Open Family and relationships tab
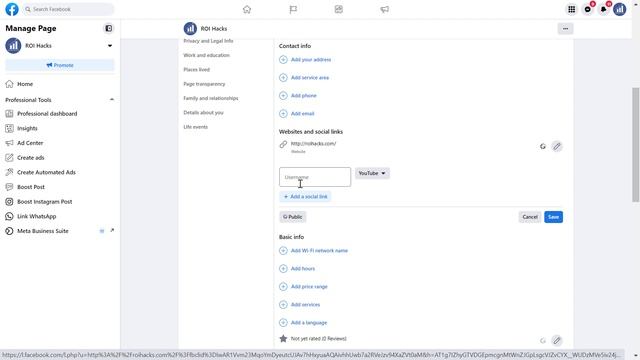This screenshot has width=640, height=360. click(211, 98)
